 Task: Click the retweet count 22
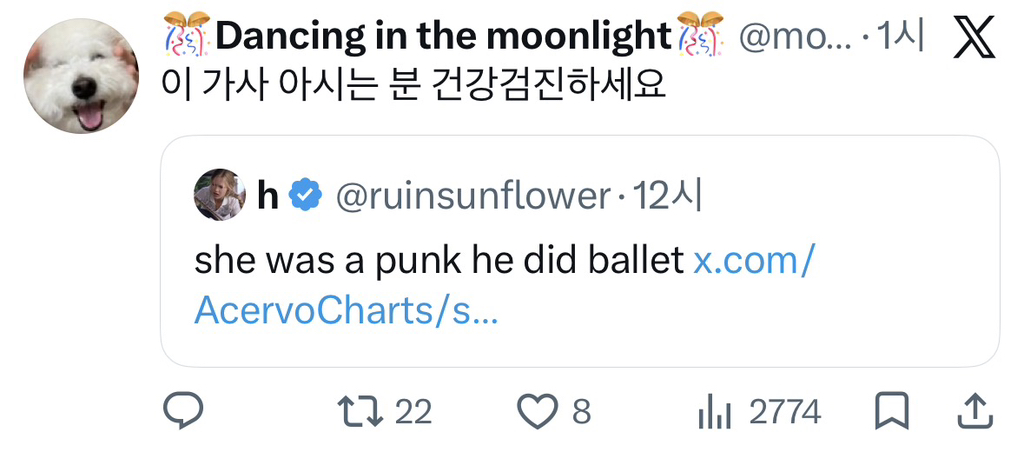(x=413, y=412)
